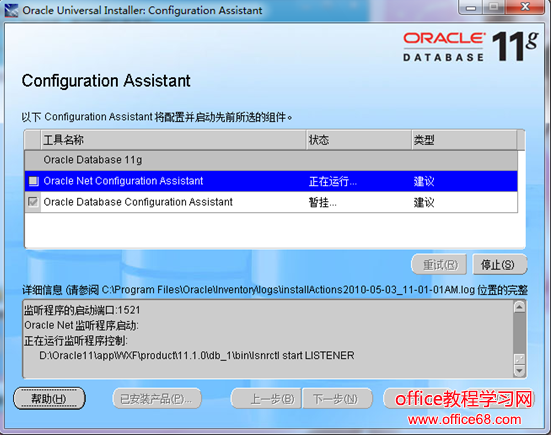The height and width of the screenshot is (436, 551).
Task: Select the Oracle Database 11g group row
Action: pyautogui.click(x=271, y=160)
